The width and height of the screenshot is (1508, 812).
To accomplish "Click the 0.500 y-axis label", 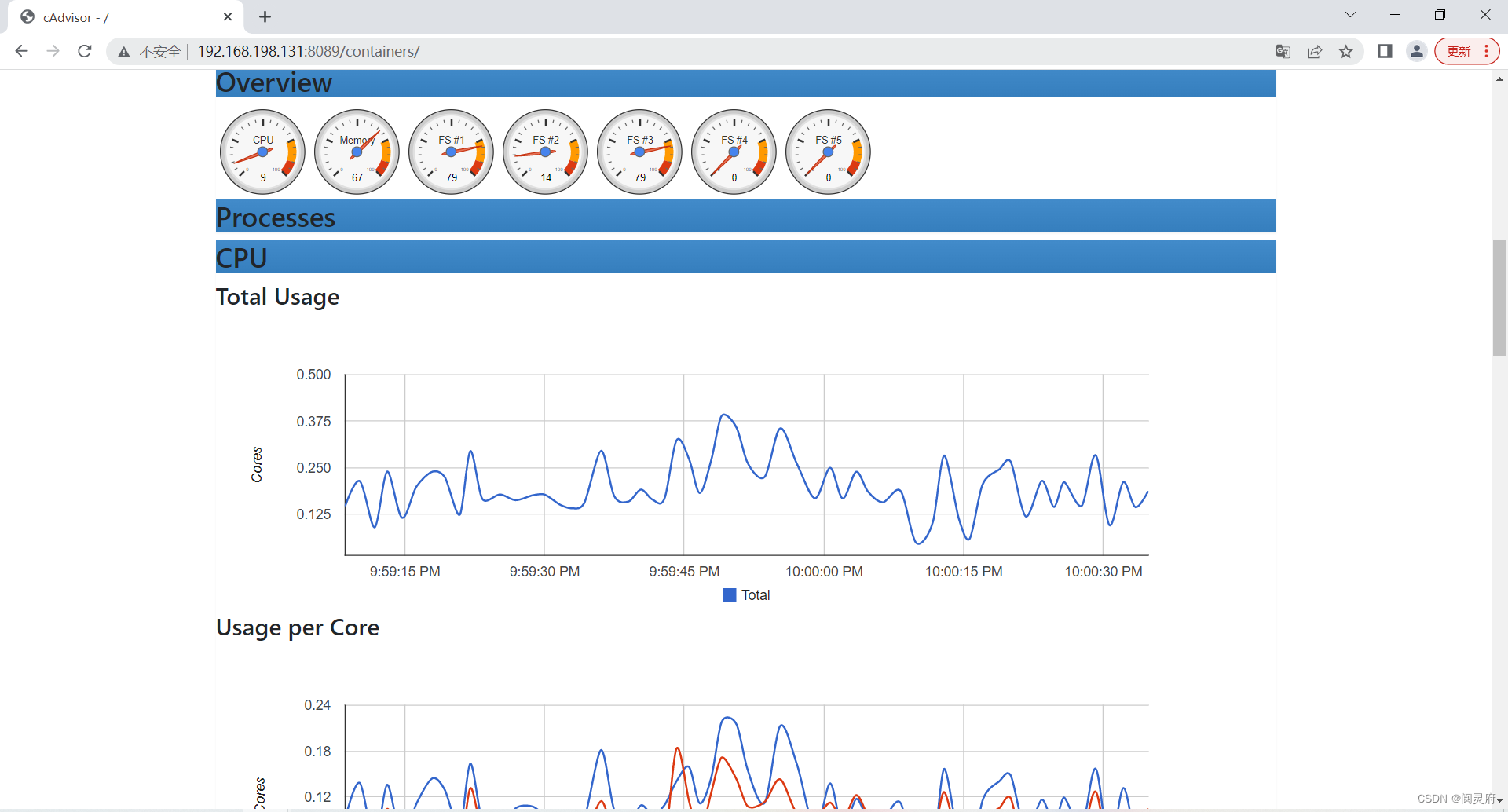I will [x=313, y=375].
